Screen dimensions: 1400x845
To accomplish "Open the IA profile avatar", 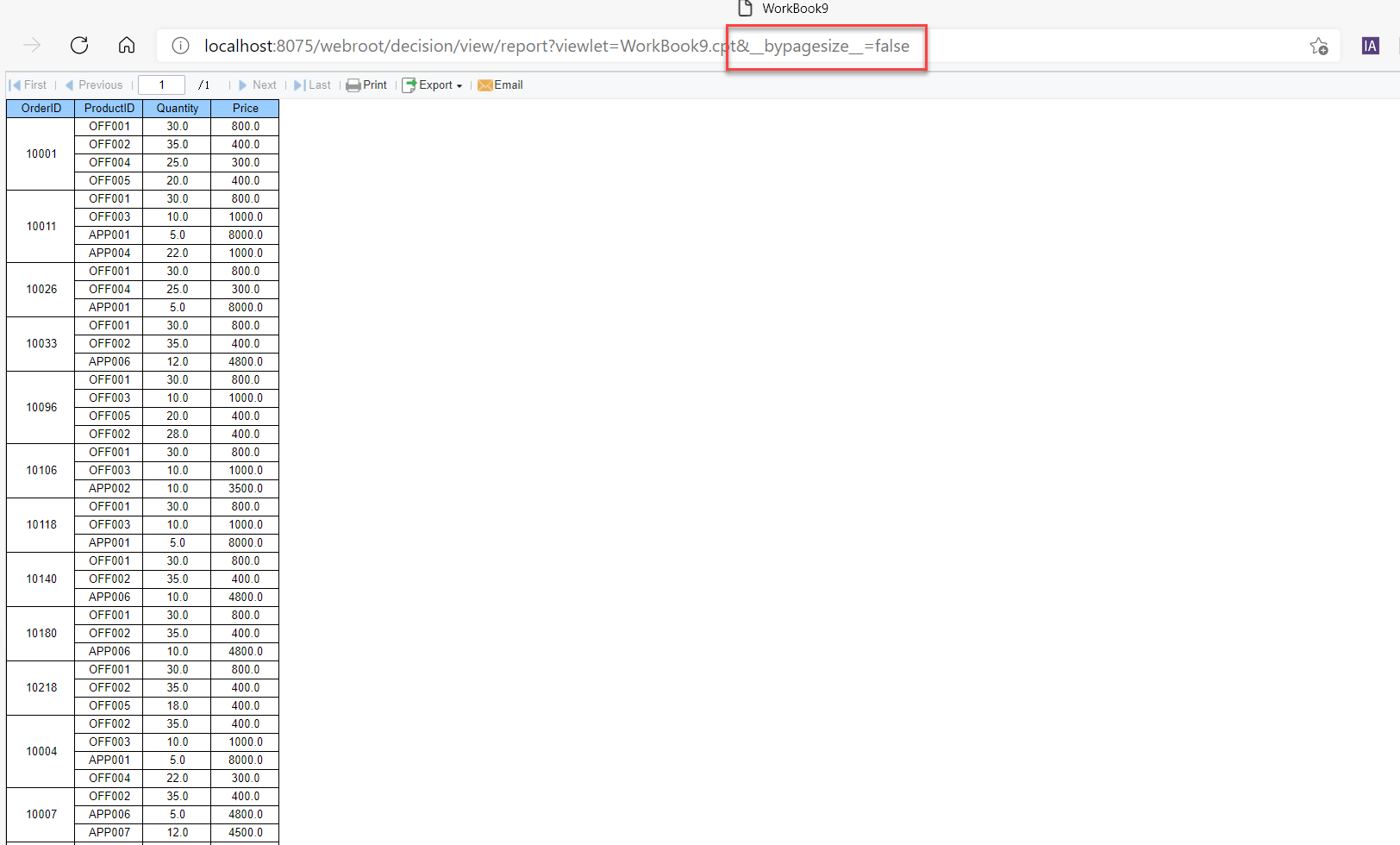I will click(1370, 46).
